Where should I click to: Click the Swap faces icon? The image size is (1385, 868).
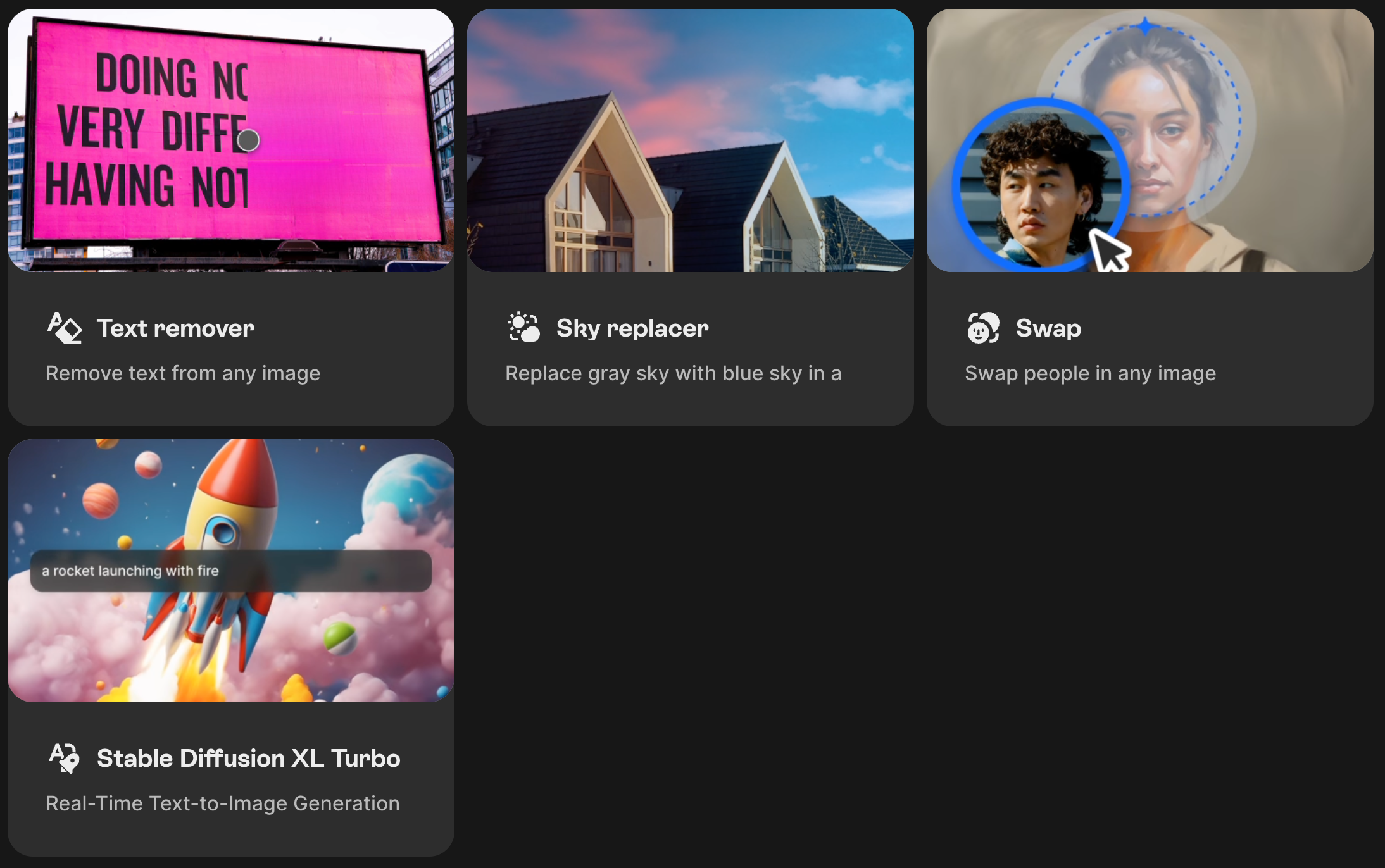[983, 328]
